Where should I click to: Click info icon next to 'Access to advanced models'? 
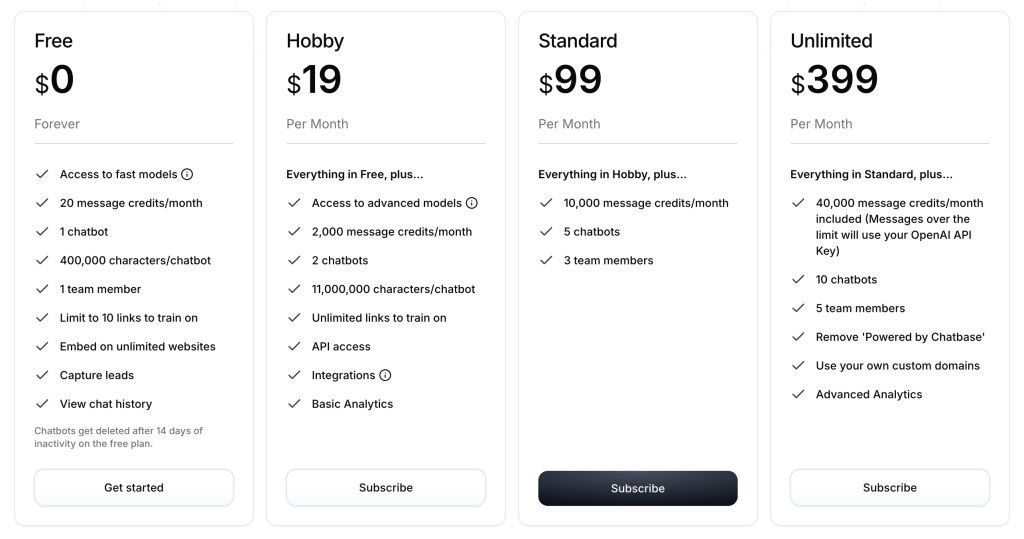(472, 203)
